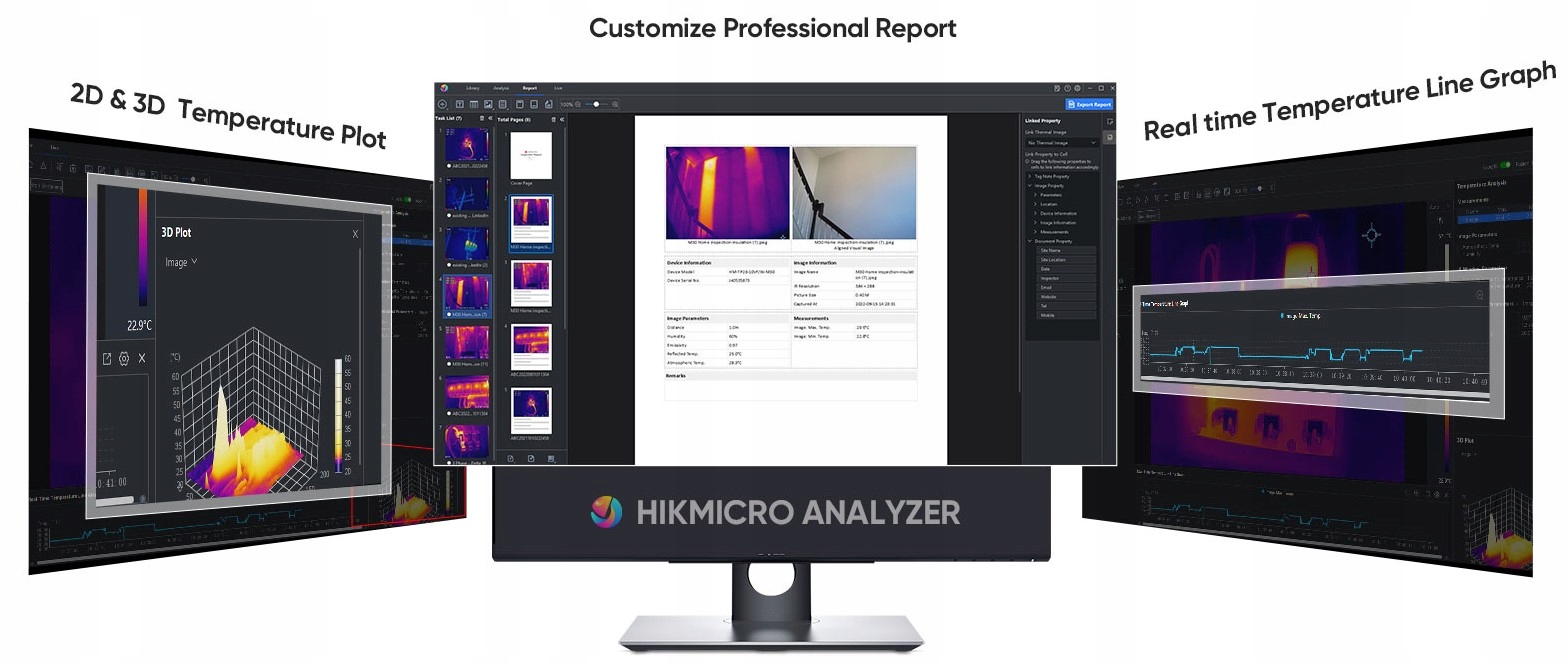This screenshot has height=665, width=1568.
Task: Insert an image via toolbar icon
Action: [488, 104]
